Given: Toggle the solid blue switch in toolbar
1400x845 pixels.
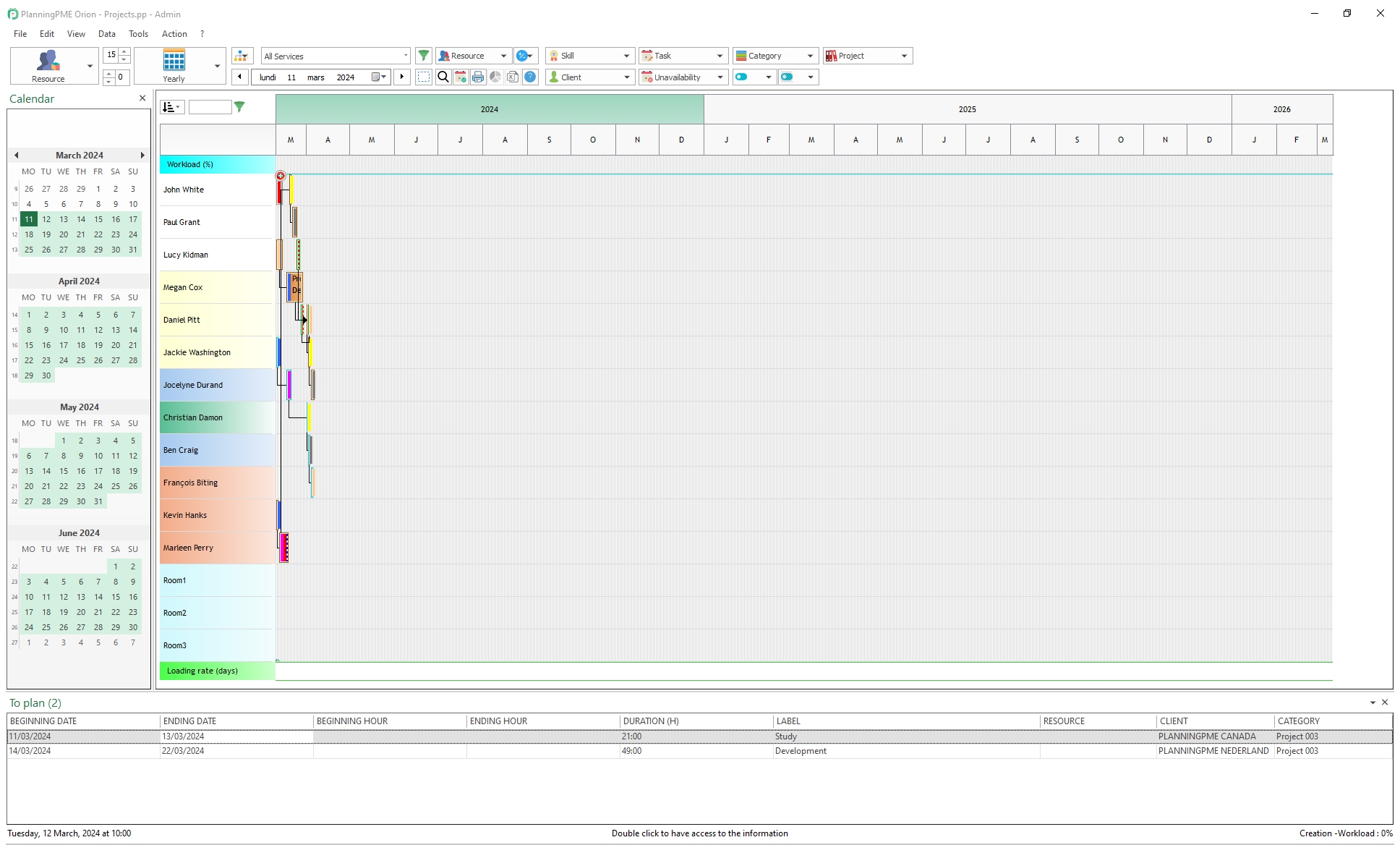Looking at the screenshot, I should pos(742,77).
